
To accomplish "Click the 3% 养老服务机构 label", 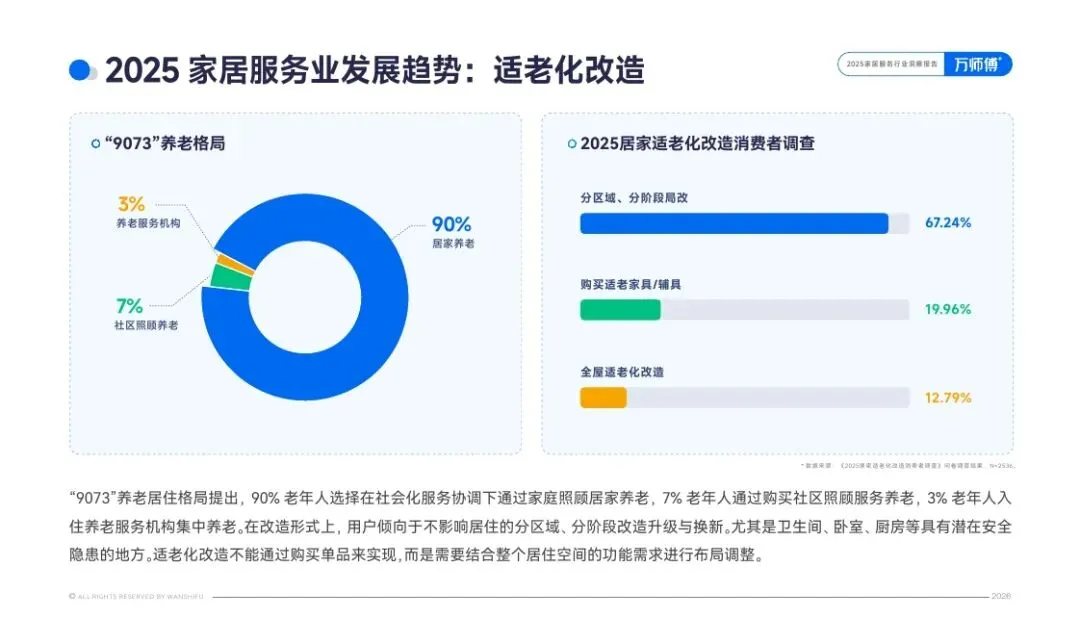I will [148, 212].
